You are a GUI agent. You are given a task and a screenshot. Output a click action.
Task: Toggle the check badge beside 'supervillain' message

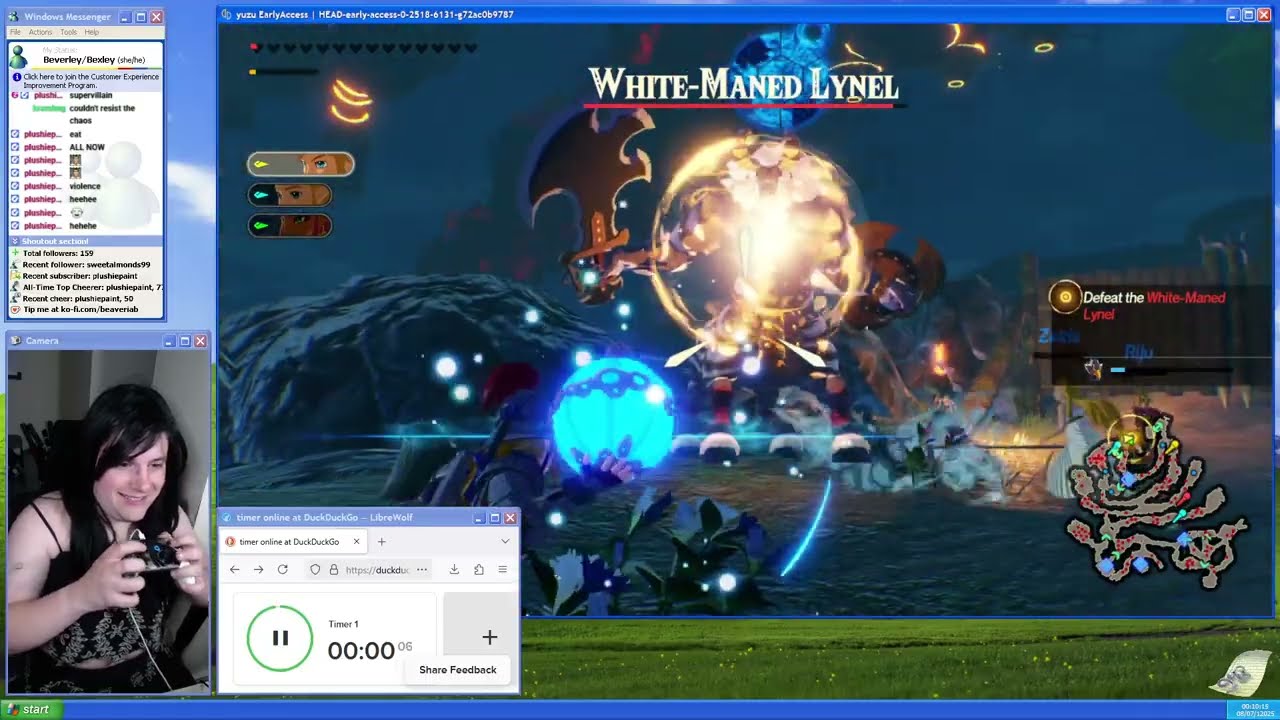(25, 95)
